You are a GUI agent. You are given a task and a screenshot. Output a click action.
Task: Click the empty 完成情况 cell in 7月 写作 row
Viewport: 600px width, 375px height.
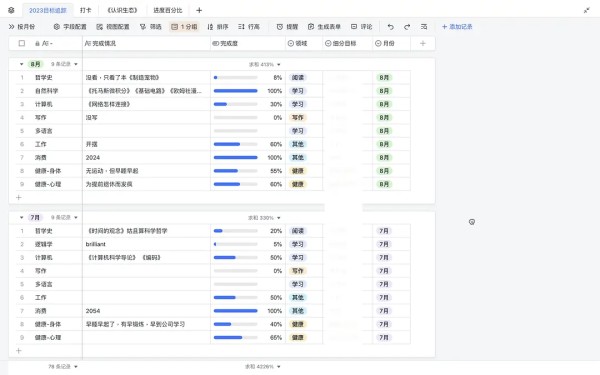tap(146, 271)
